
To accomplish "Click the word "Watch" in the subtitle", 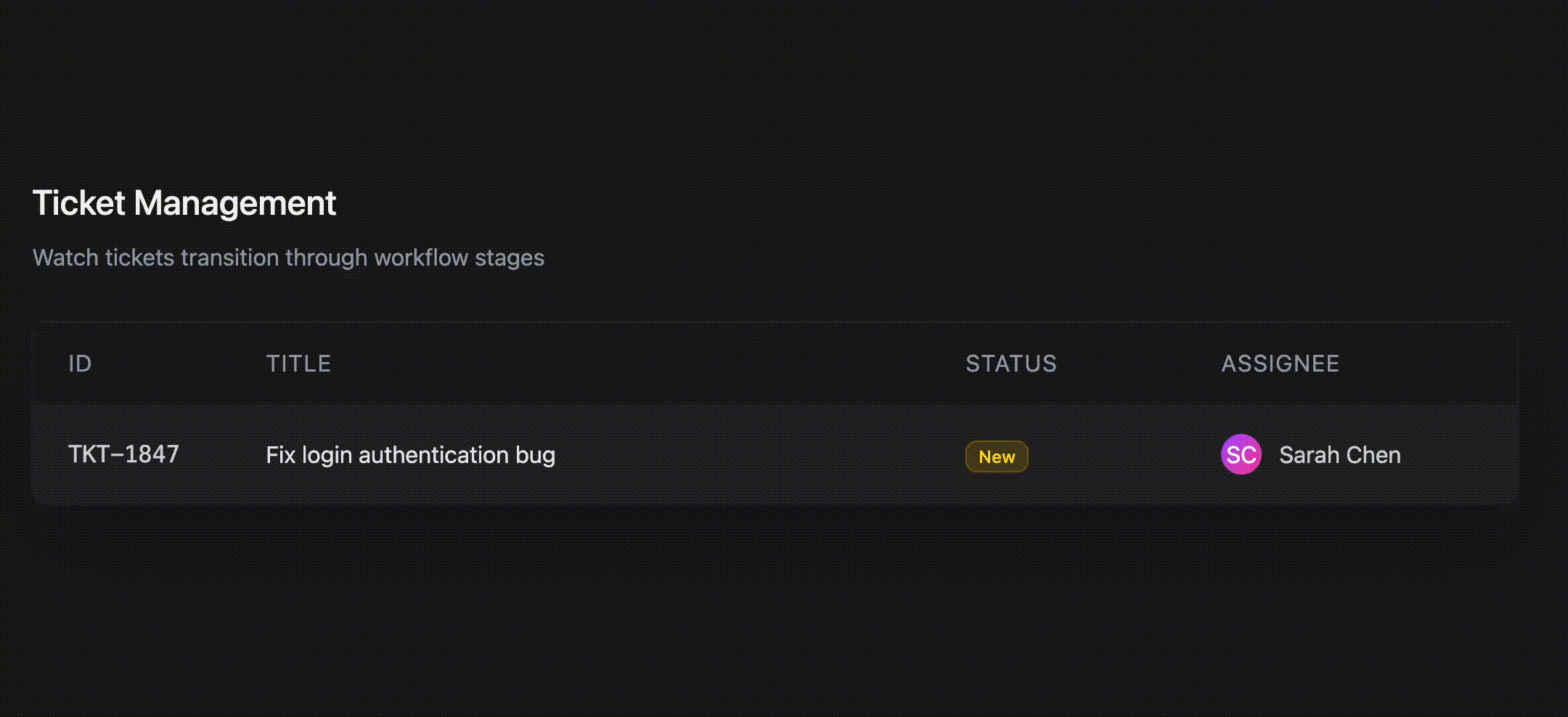I will click(65, 258).
